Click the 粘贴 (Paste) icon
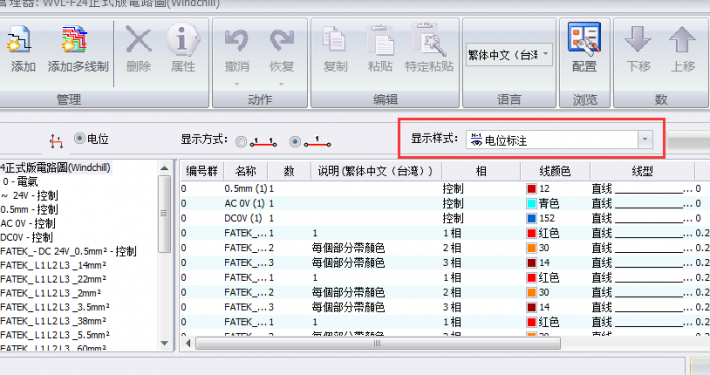 pyautogui.click(x=380, y=40)
